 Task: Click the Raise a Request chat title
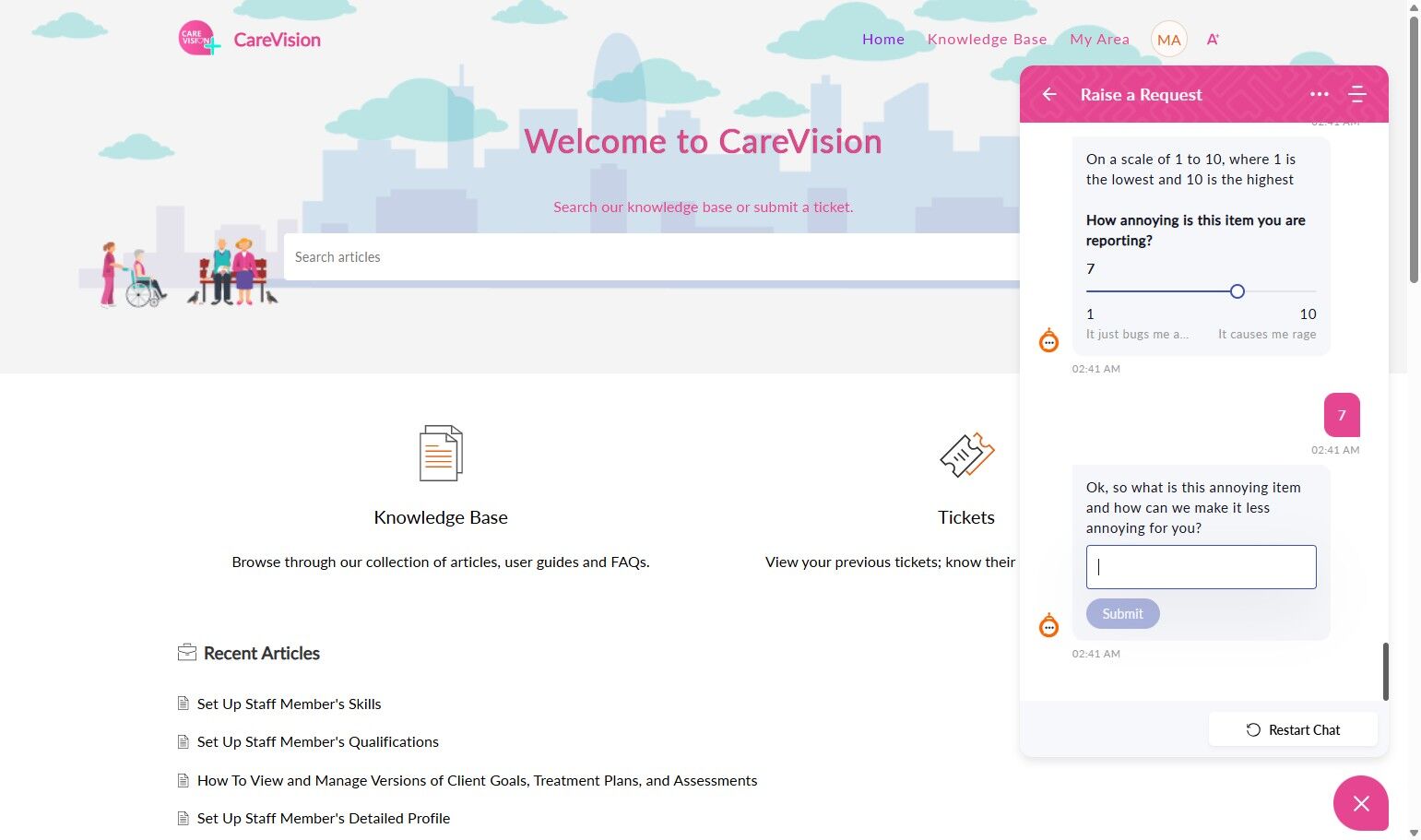pyautogui.click(x=1142, y=94)
